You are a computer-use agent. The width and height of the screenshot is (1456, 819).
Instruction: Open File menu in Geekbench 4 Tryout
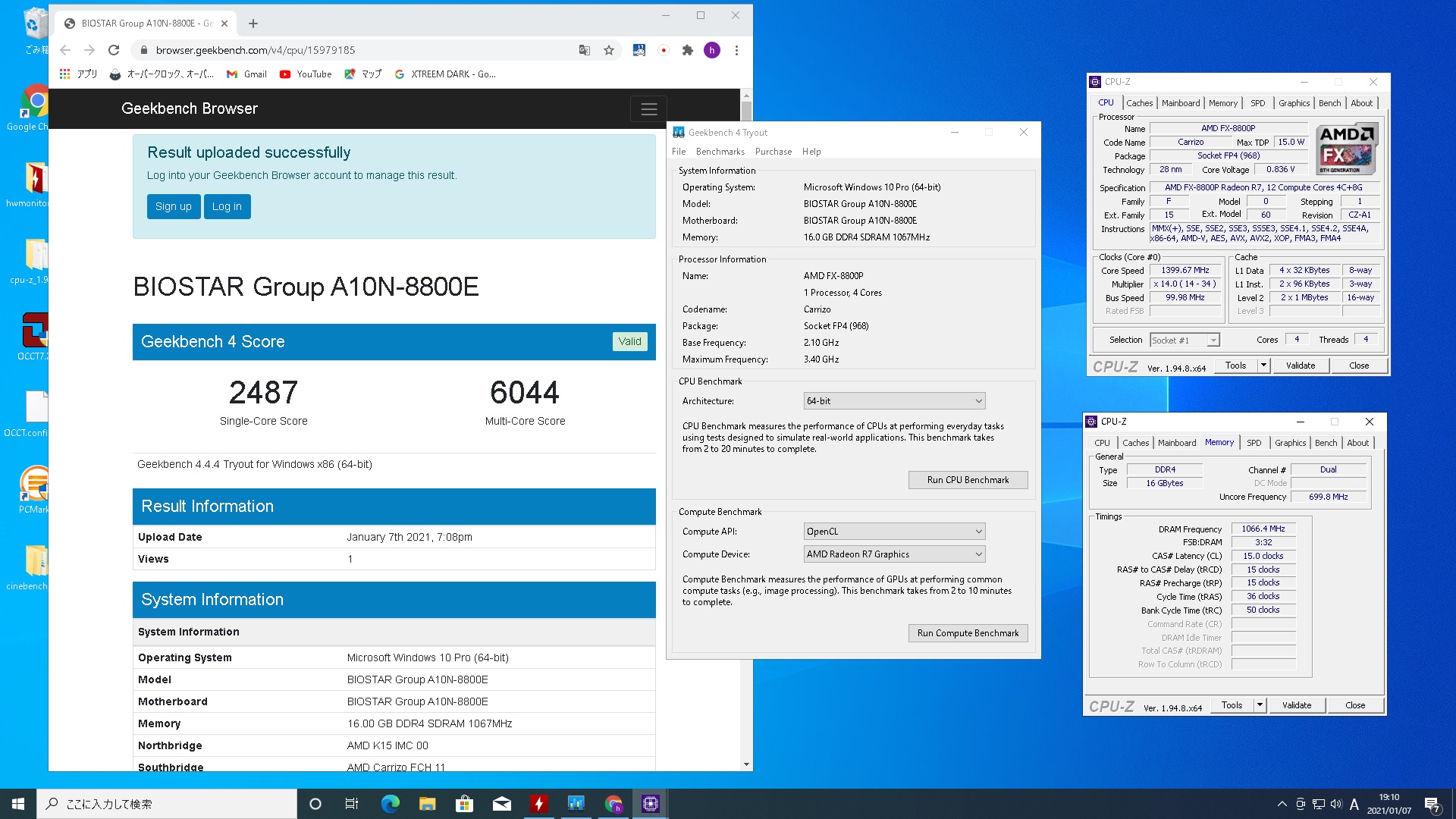click(679, 152)
